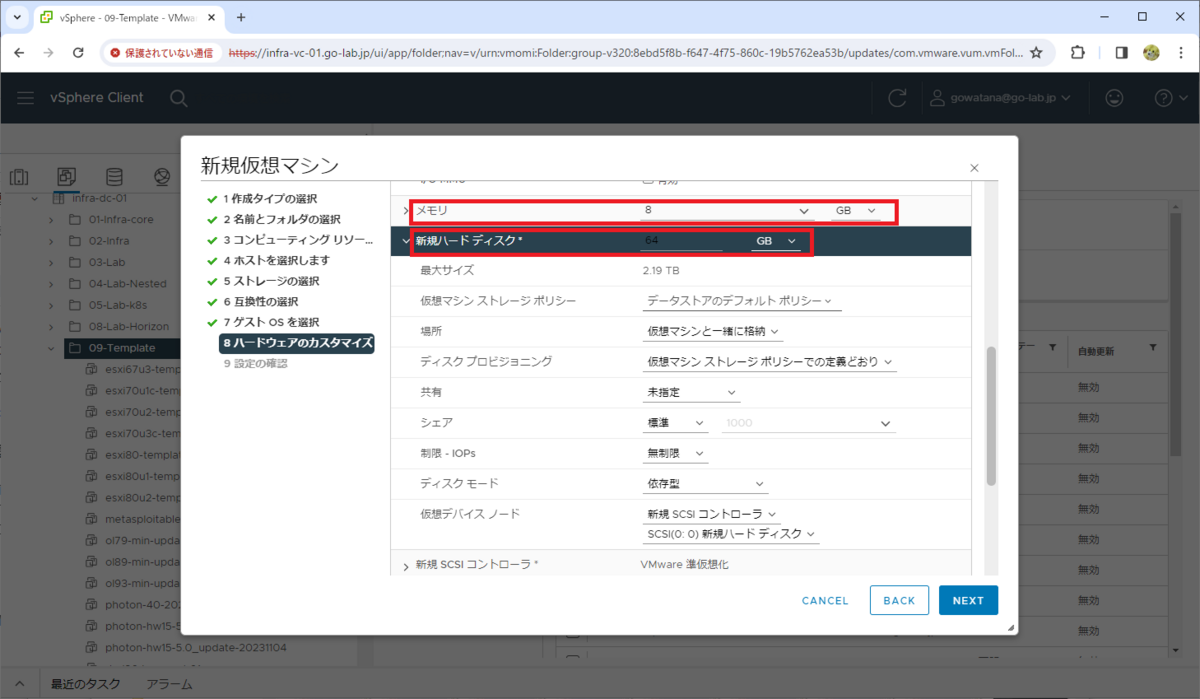Open the user account gowatana@go-lab.jp menu
The image size is (1200, 699).
point(1000,98)
